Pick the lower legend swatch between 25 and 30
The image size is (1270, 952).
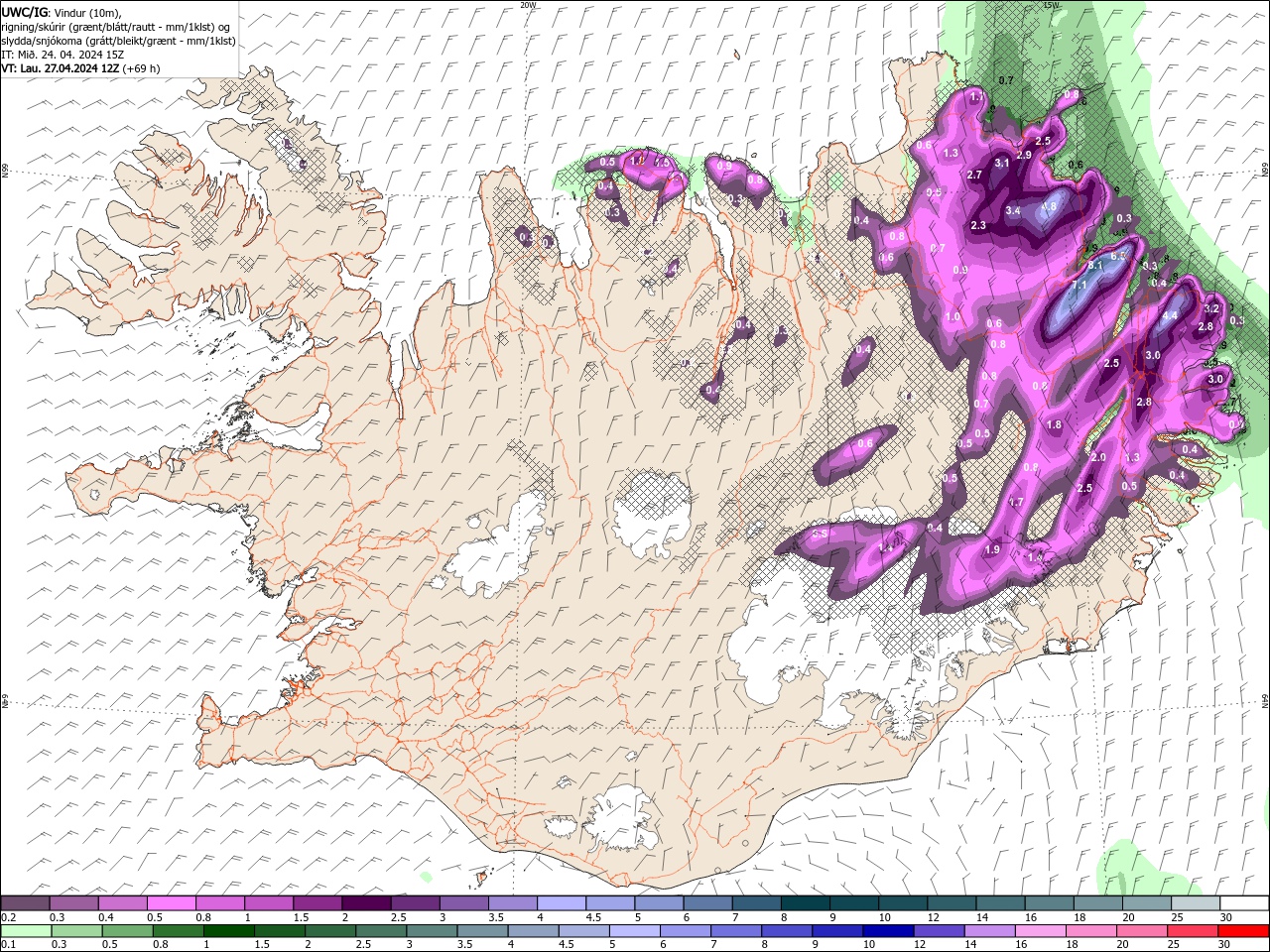coord(1193,931)
